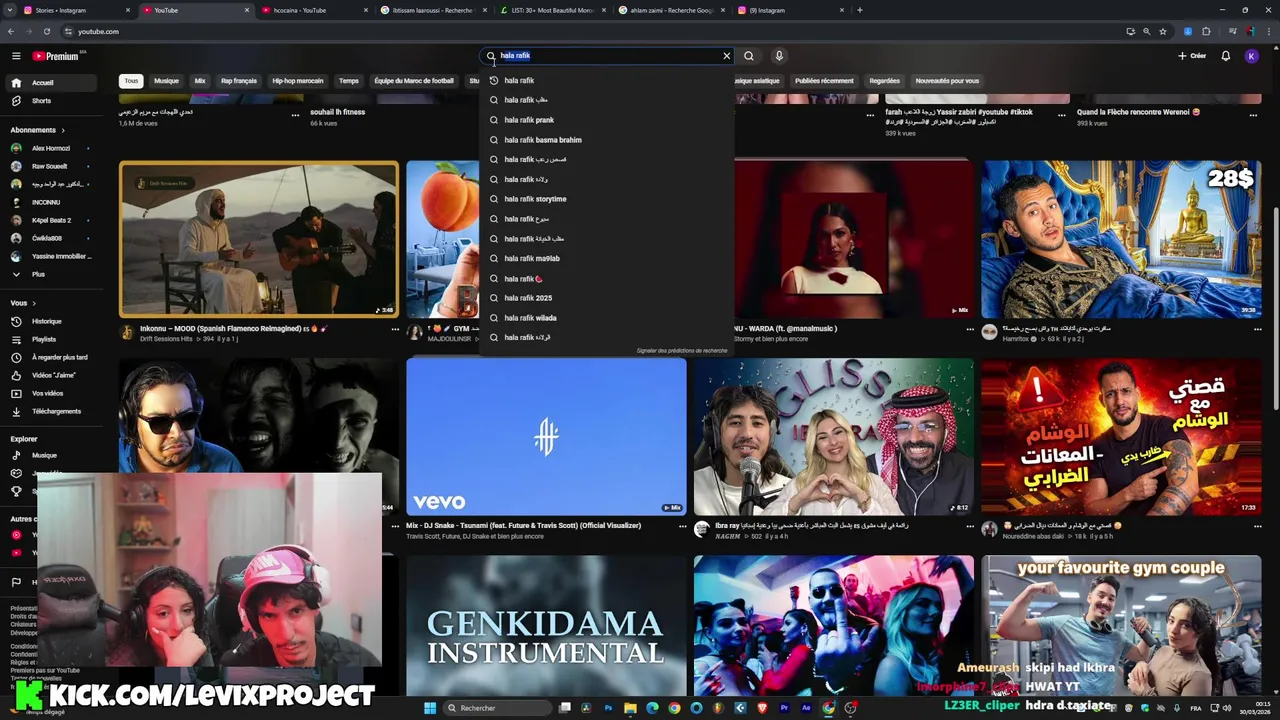Open the Windows Start menu
This screenshot has width=1280, height=720.
pos(430,708)
